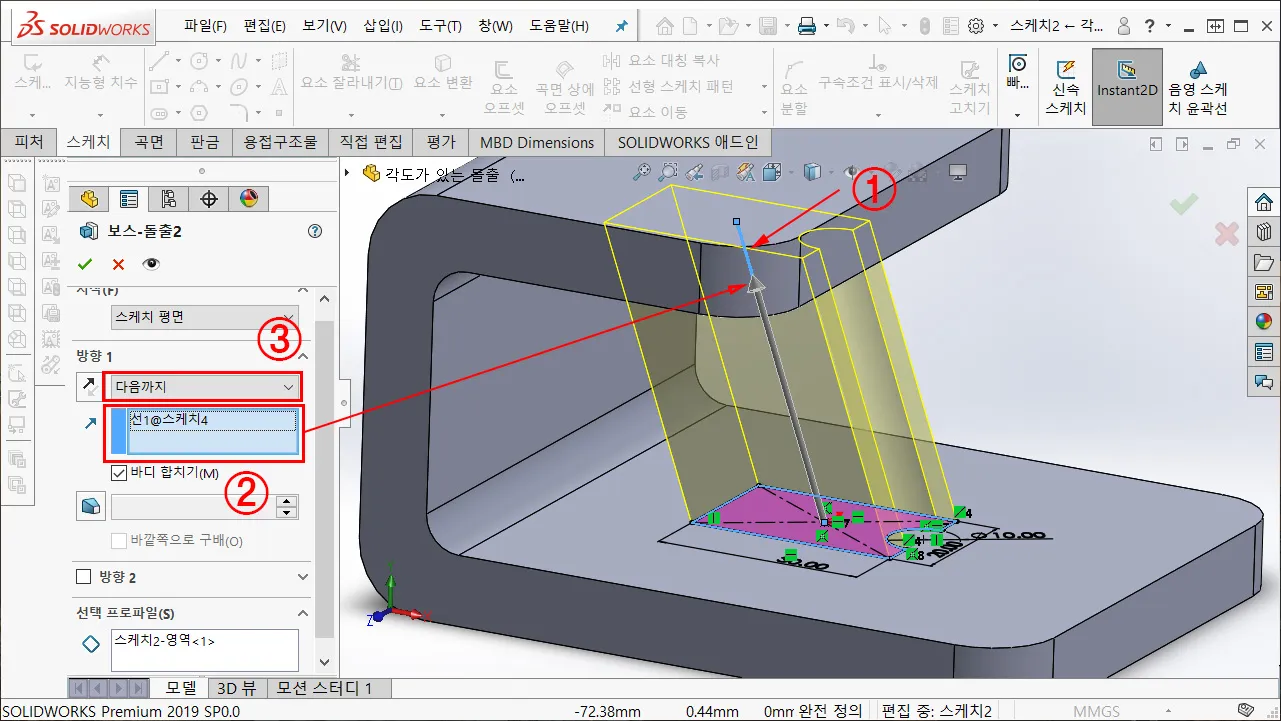Click the Help question mark icon
This screenshot has width=1281, height=721.
1151,26
